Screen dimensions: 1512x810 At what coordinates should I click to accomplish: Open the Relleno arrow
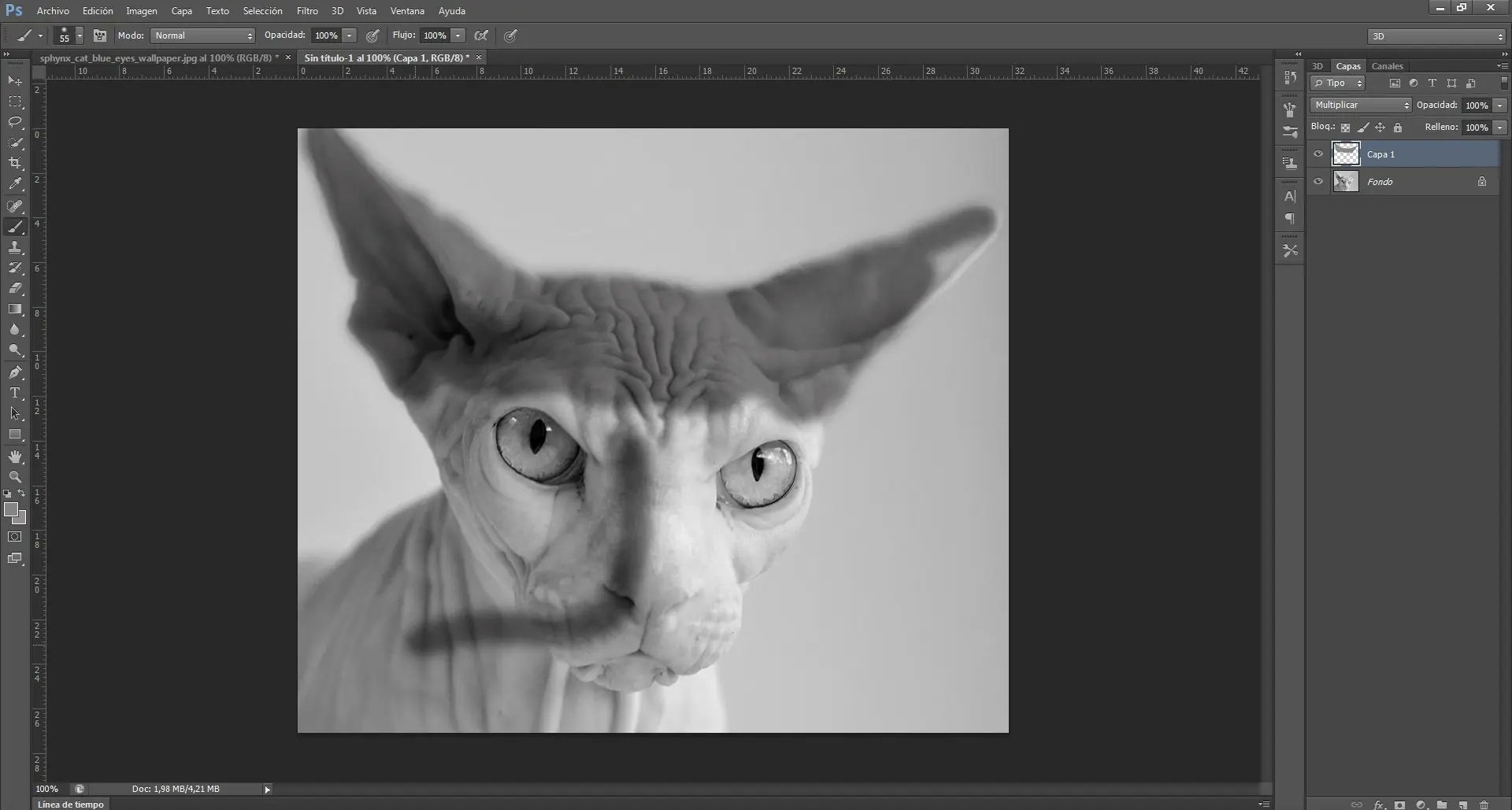1500,128
